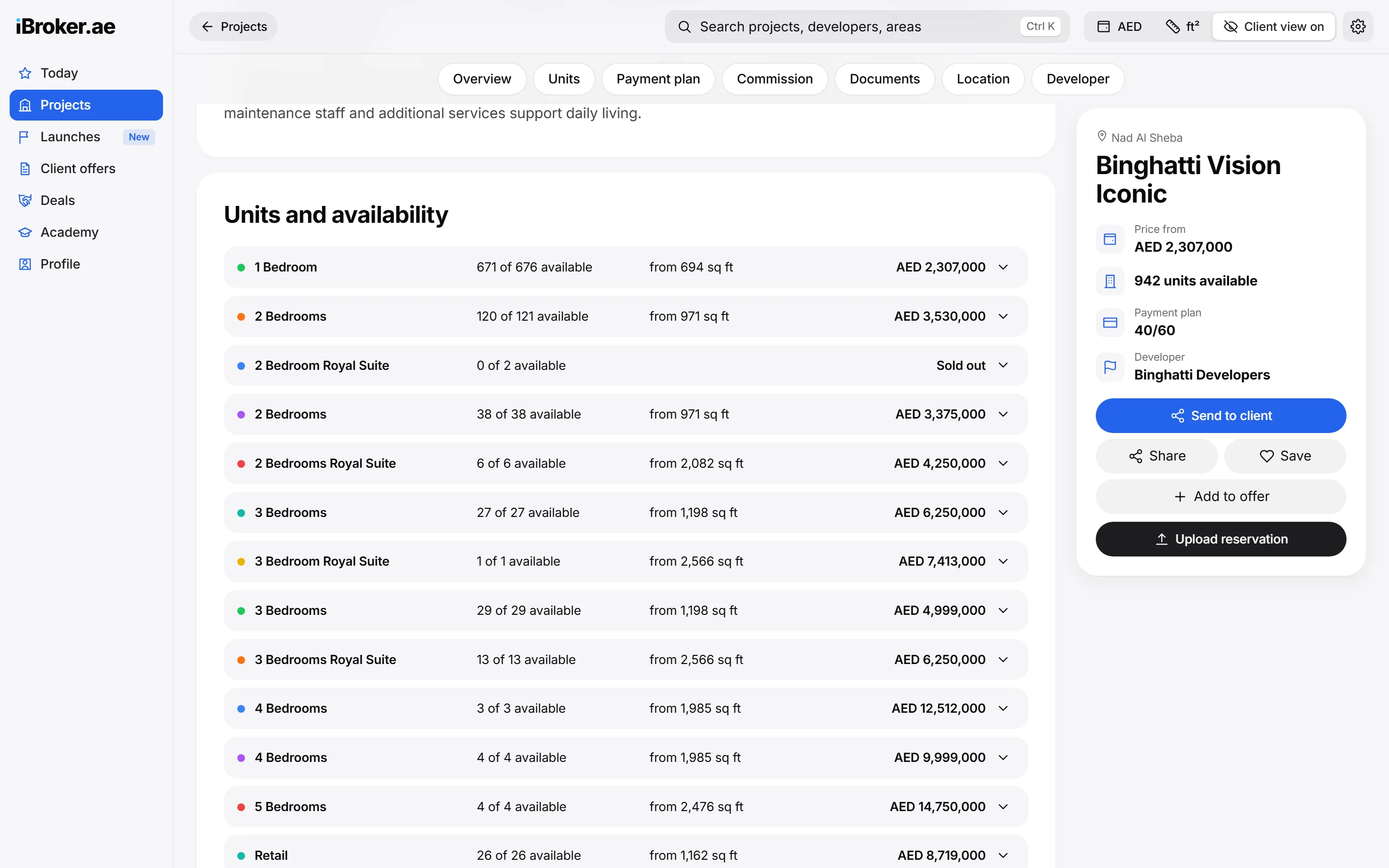Click the Send to client button
Viewport: 1389px width, 868px height.
click(1220, 416)
